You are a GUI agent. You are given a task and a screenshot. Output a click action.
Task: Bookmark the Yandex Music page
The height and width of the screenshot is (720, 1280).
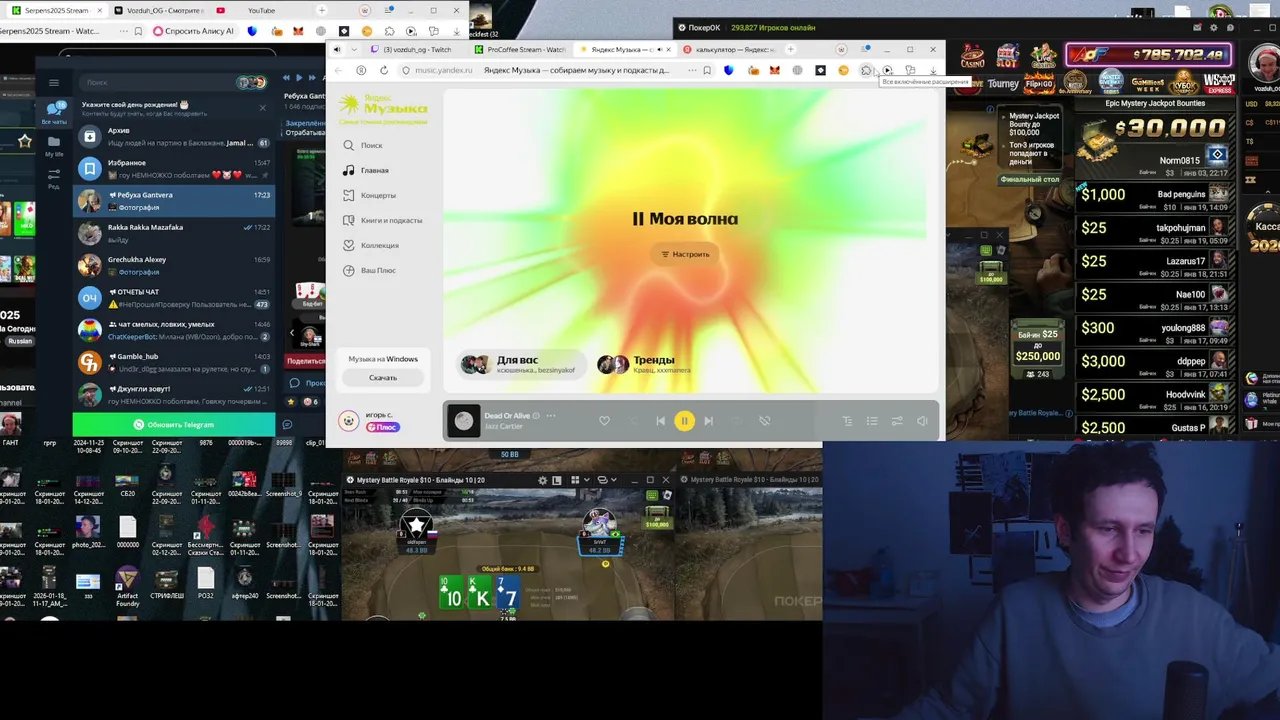(707, 70)
